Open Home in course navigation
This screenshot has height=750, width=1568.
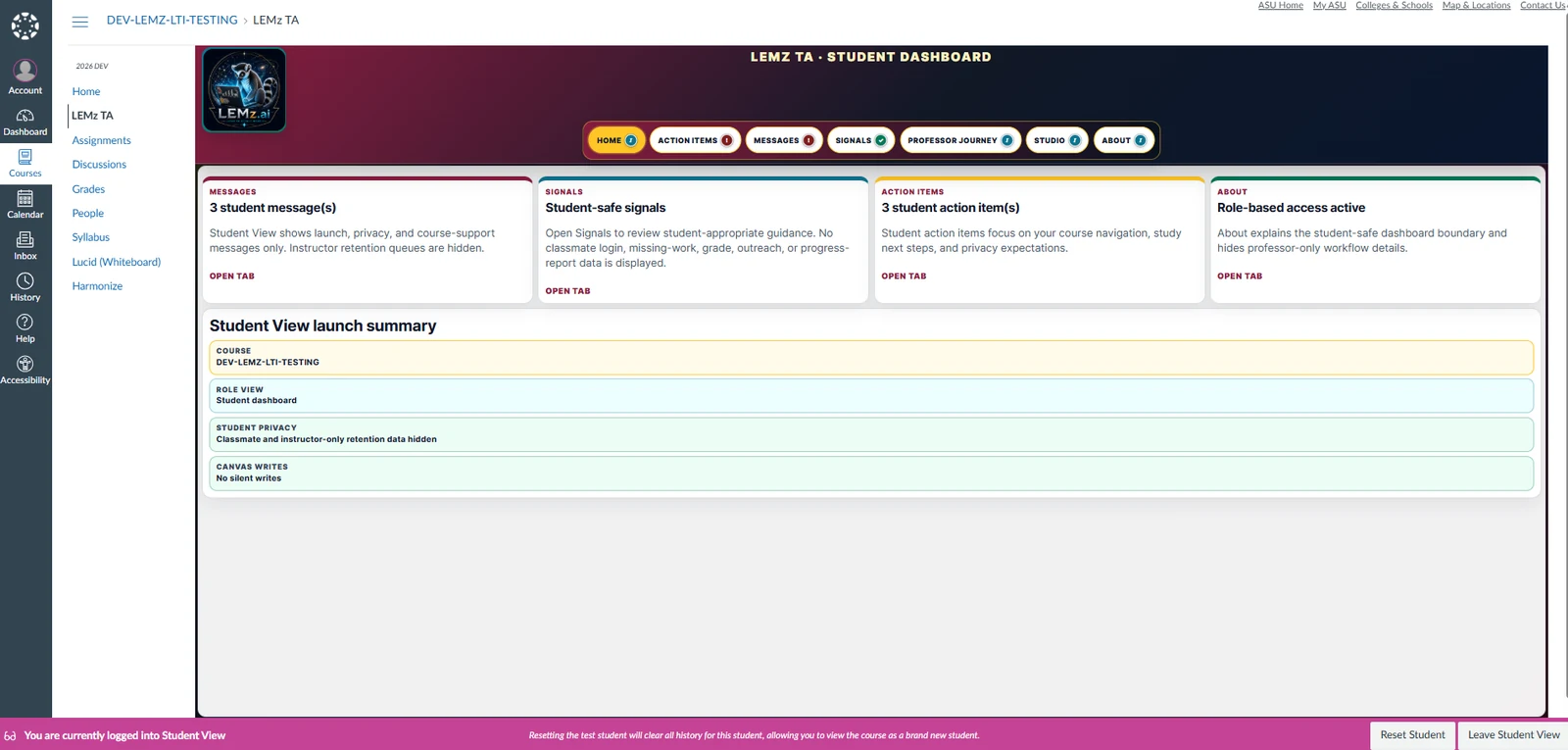(x=86, y=91)
